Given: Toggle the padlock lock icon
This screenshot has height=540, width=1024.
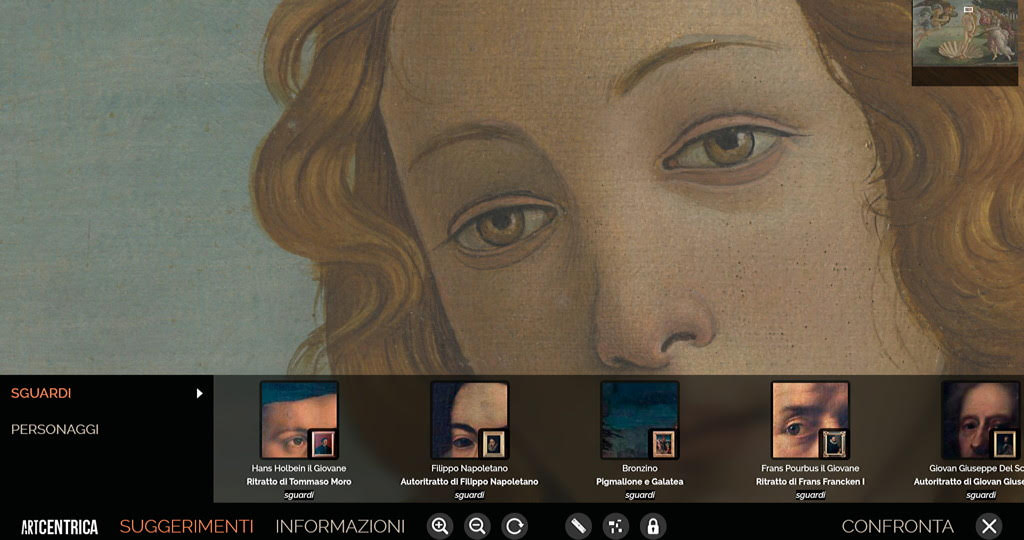Looking at the screenshot, I should (652, 526).
